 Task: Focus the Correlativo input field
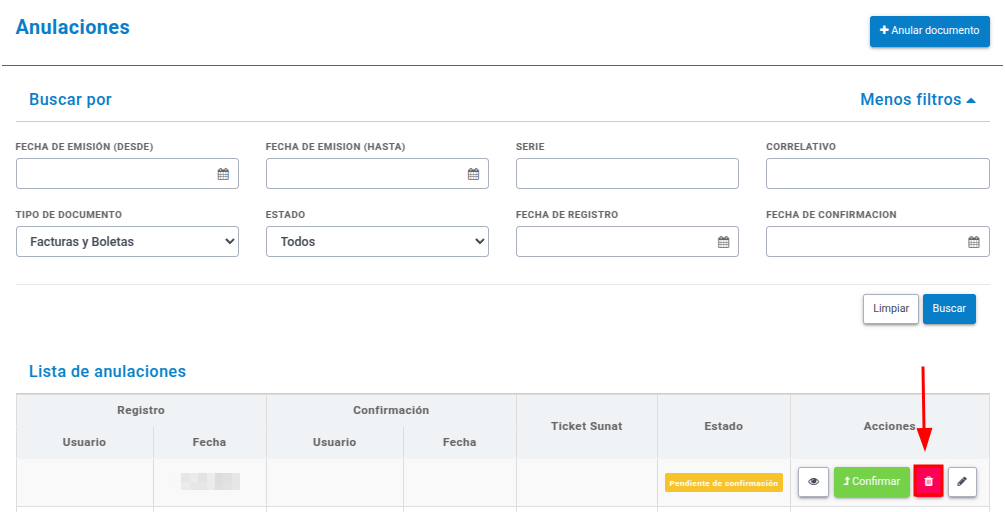(877, 174)
